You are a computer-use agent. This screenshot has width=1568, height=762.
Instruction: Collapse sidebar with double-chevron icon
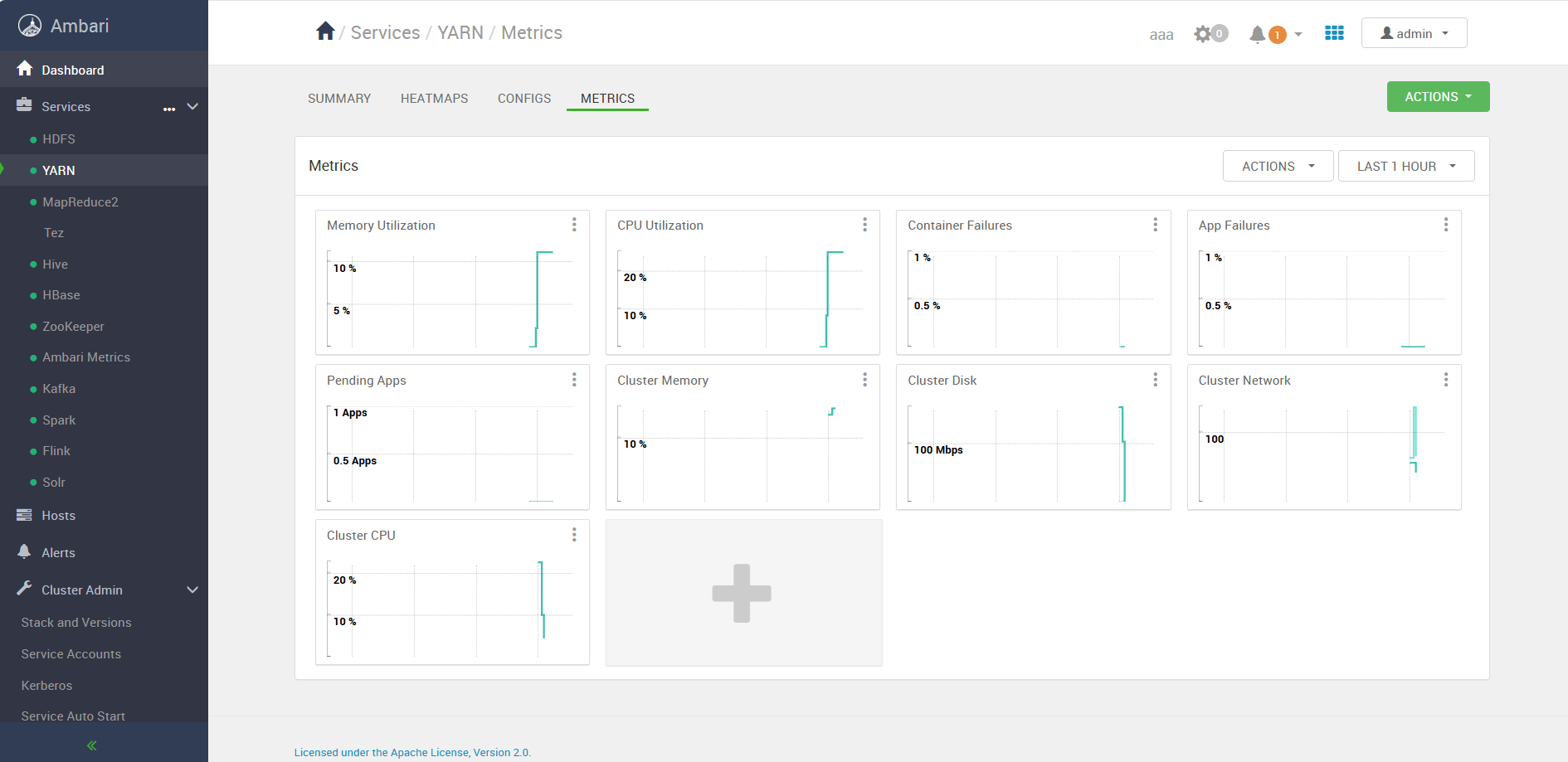pos(92,745)
